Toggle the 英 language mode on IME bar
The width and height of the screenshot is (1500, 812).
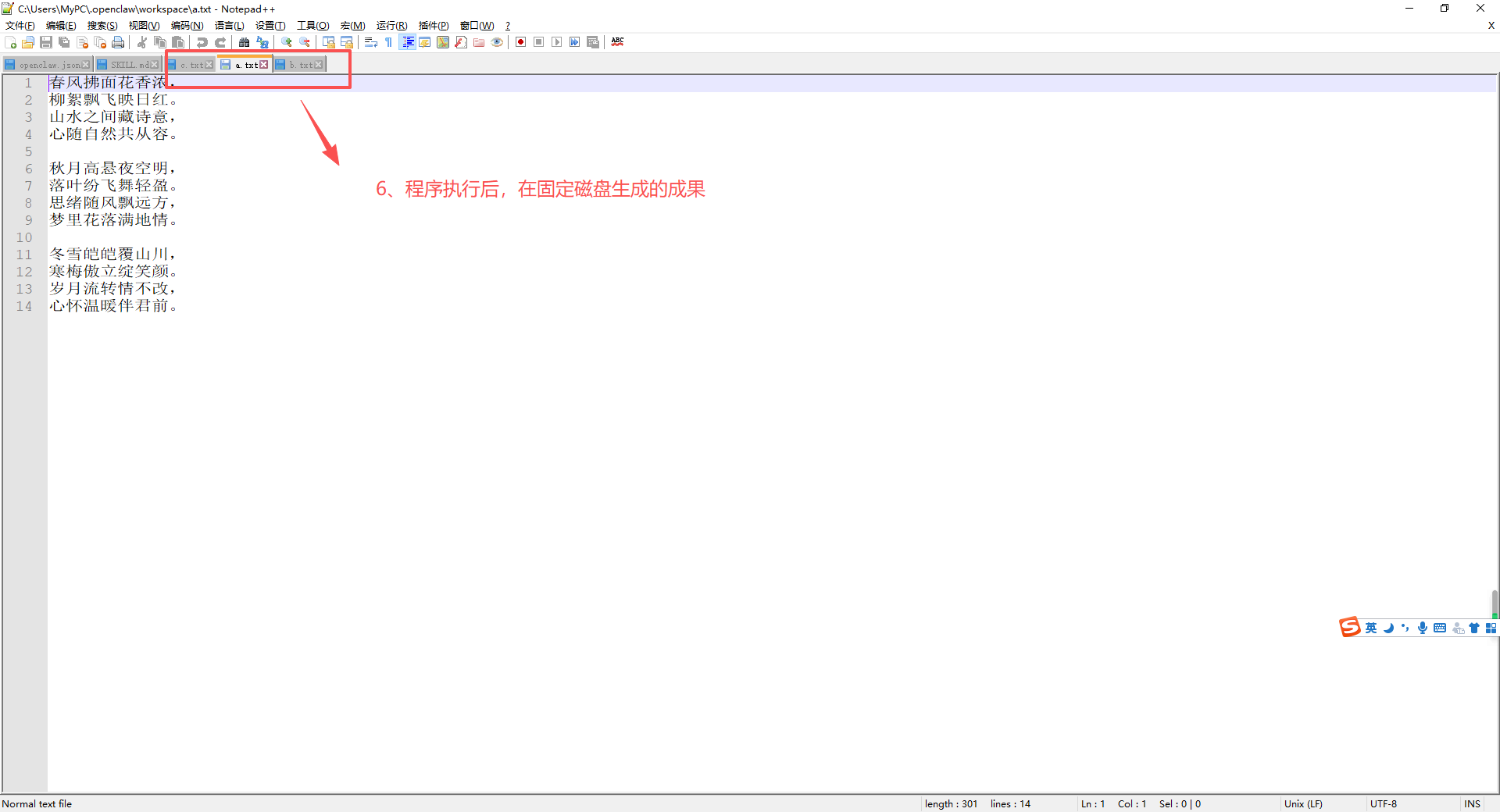(1371, 628)
